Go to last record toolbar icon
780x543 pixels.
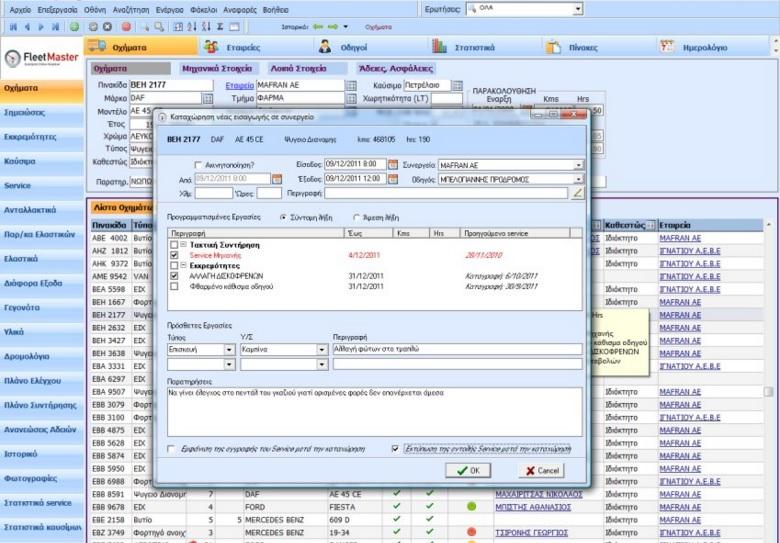click(x=56, y=27)
